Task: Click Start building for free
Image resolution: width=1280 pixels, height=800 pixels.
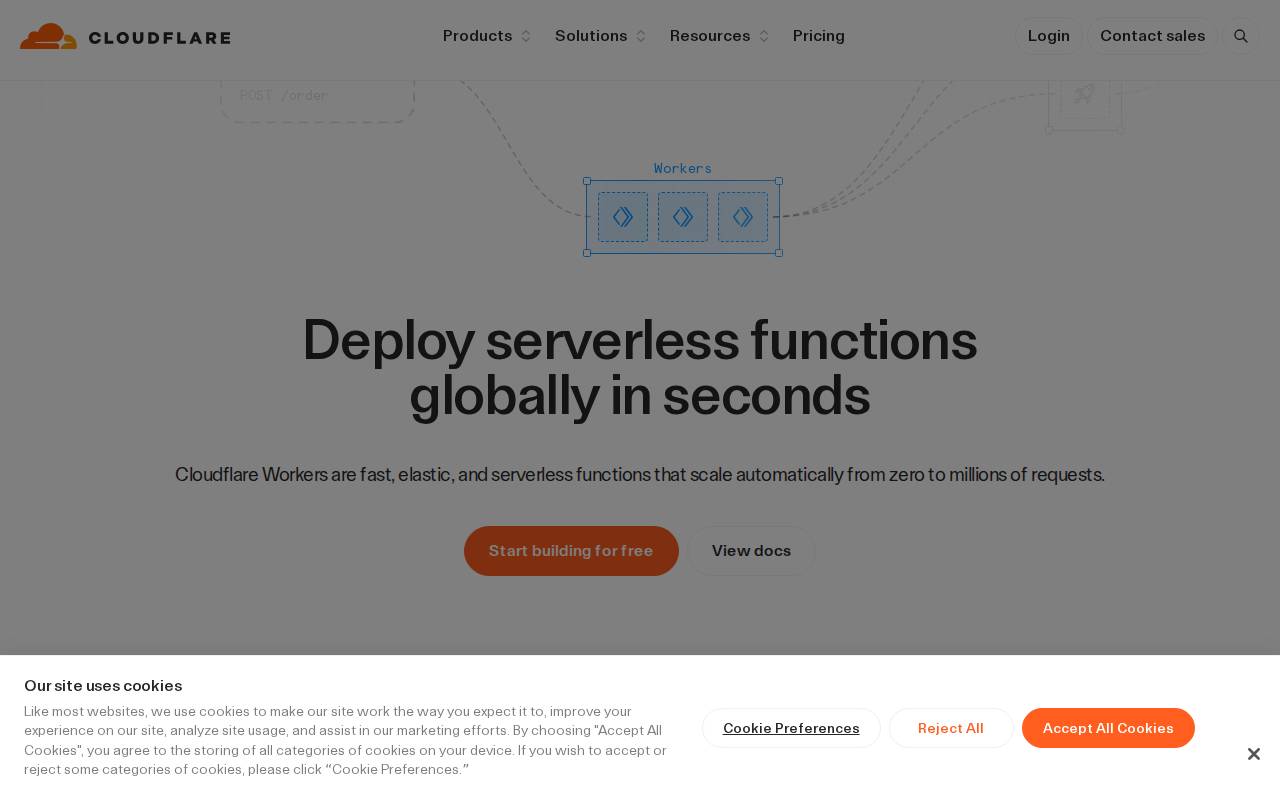Action: (571, 551)
